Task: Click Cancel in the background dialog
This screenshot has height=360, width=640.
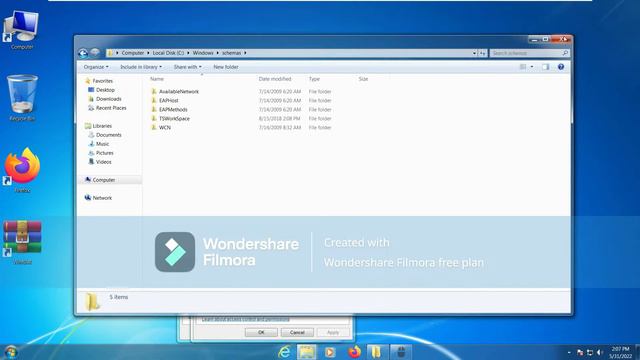Action: [x=297, y=332]
